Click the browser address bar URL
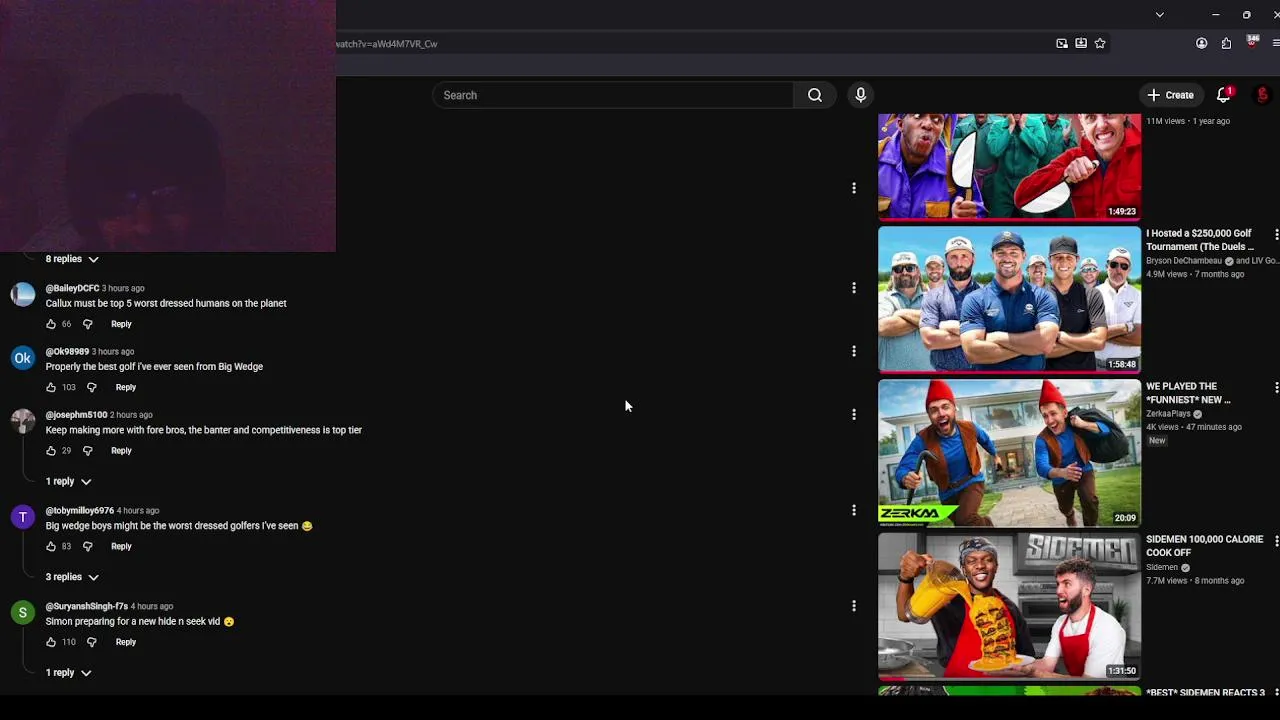The width and height of the screenshot is (1280, 720). [386, 44]
